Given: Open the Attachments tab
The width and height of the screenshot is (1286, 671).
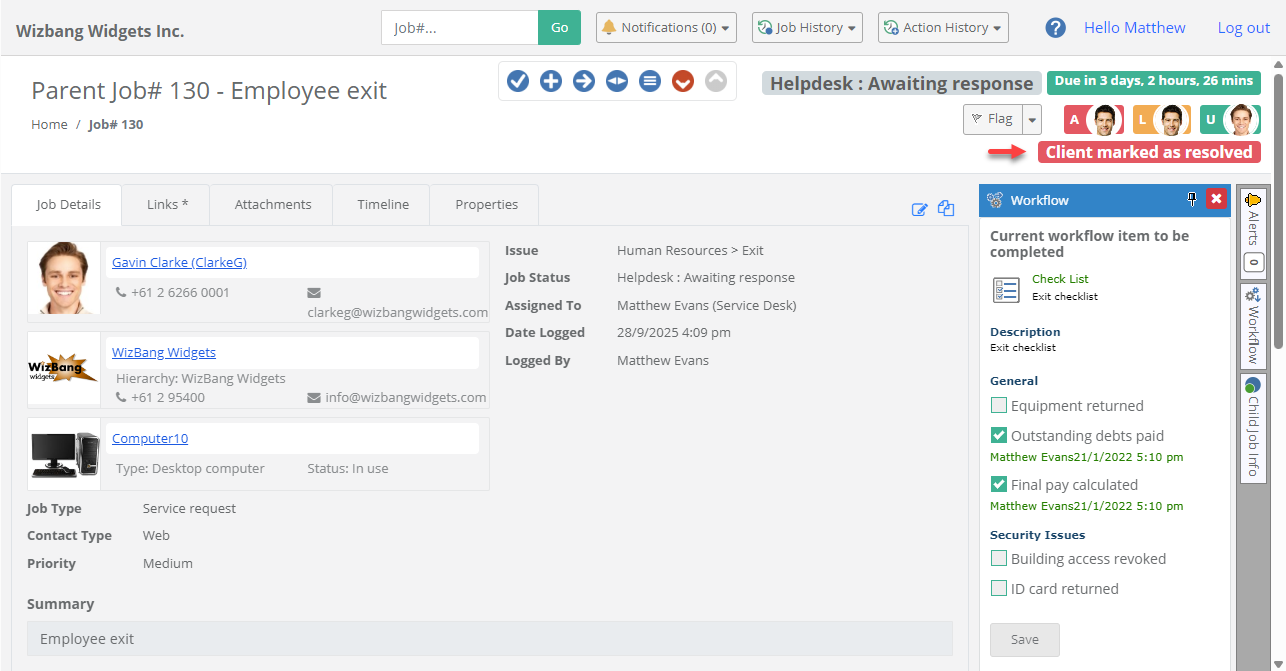Looking at the screenshot, I should coord(273,205).
